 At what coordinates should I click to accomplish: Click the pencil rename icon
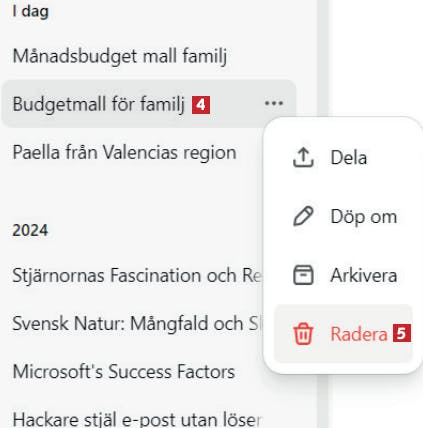(303, 216)
